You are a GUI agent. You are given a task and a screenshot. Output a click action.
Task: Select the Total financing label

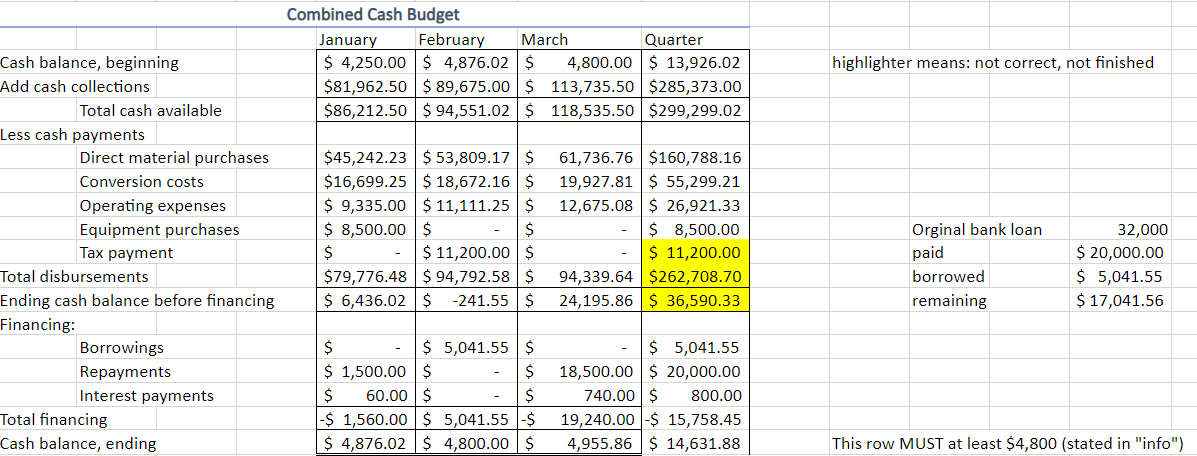pyautogui.click(x=53, y=419)
